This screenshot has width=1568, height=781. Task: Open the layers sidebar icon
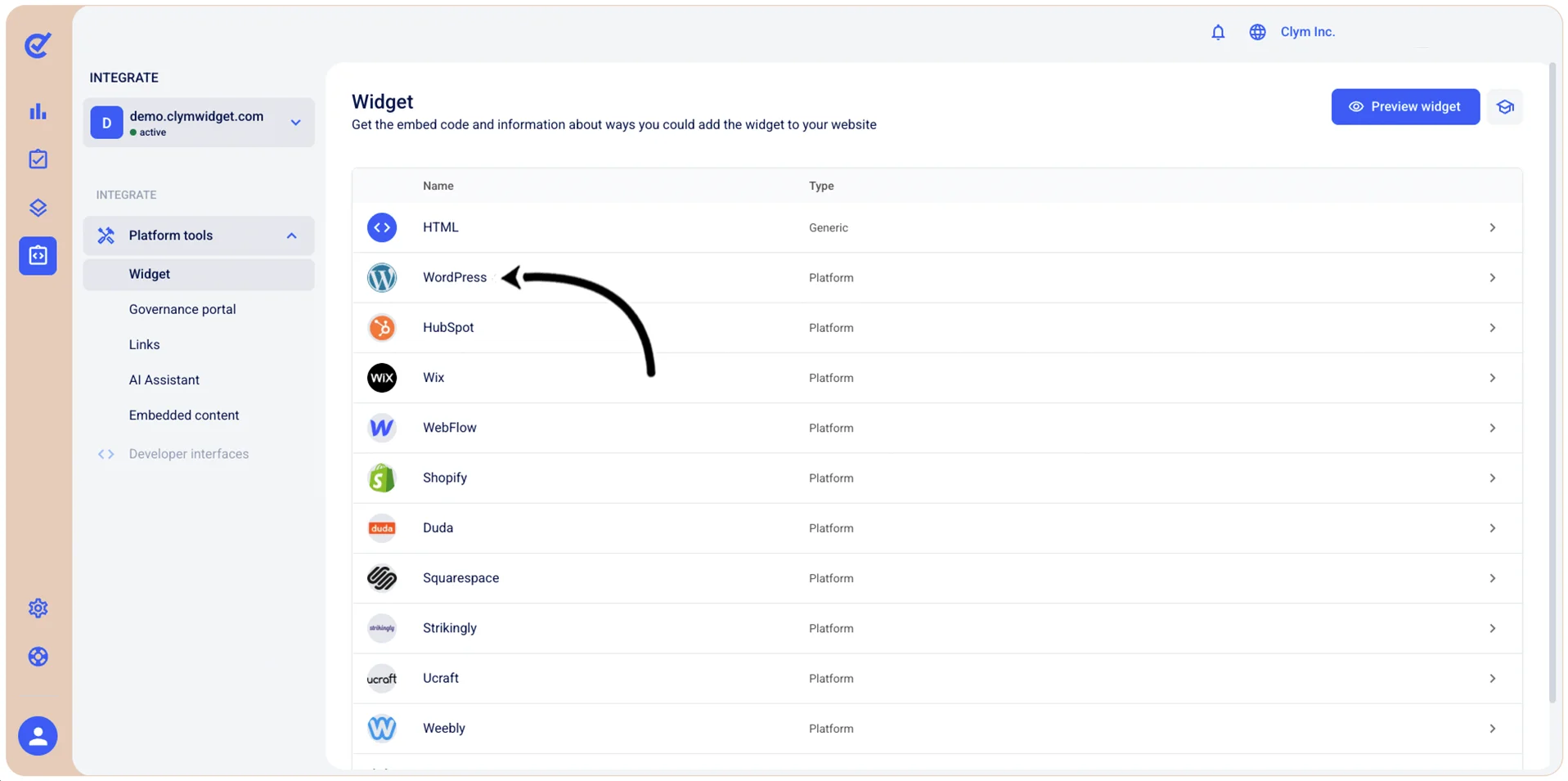(38, 208)
